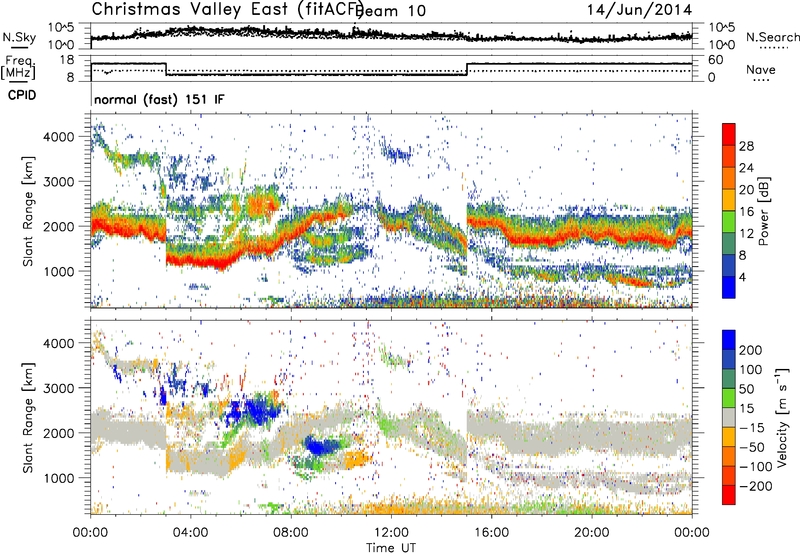This screenshot has height=554, width=800.
Task: Click the N.Sky axis label
Action: pos(19,37)
